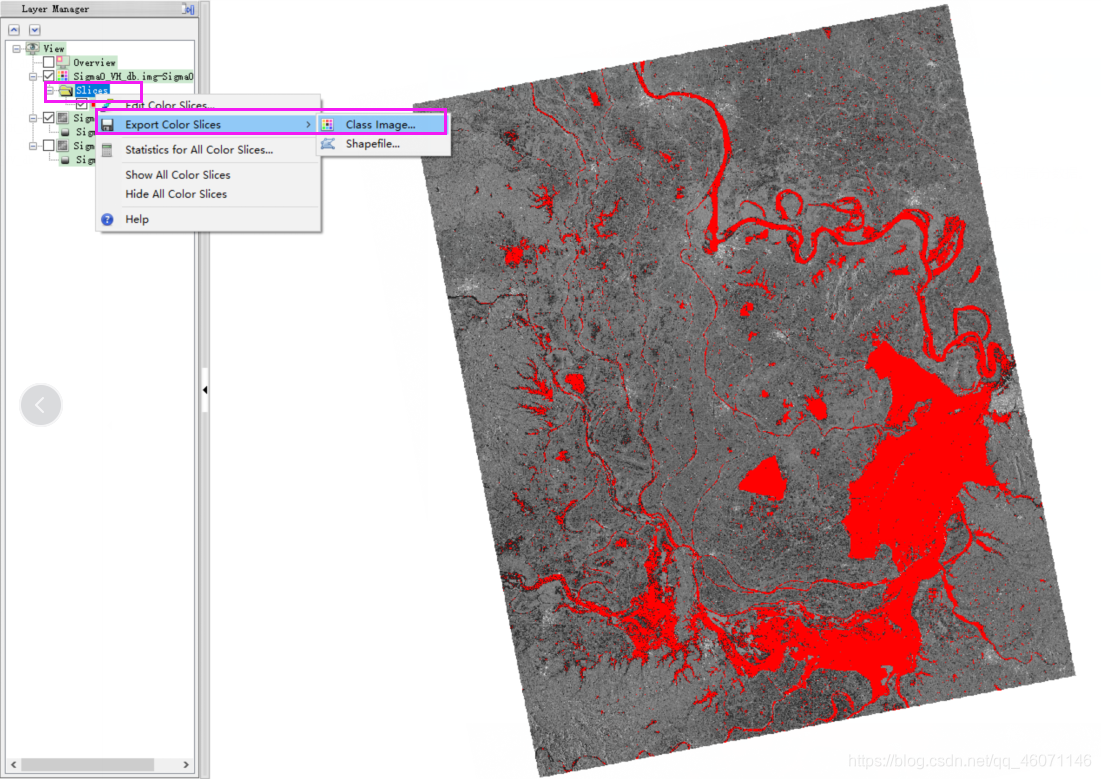Collapse the Slices folder node
The image size is (1101, 779).
tap(51, 90)
